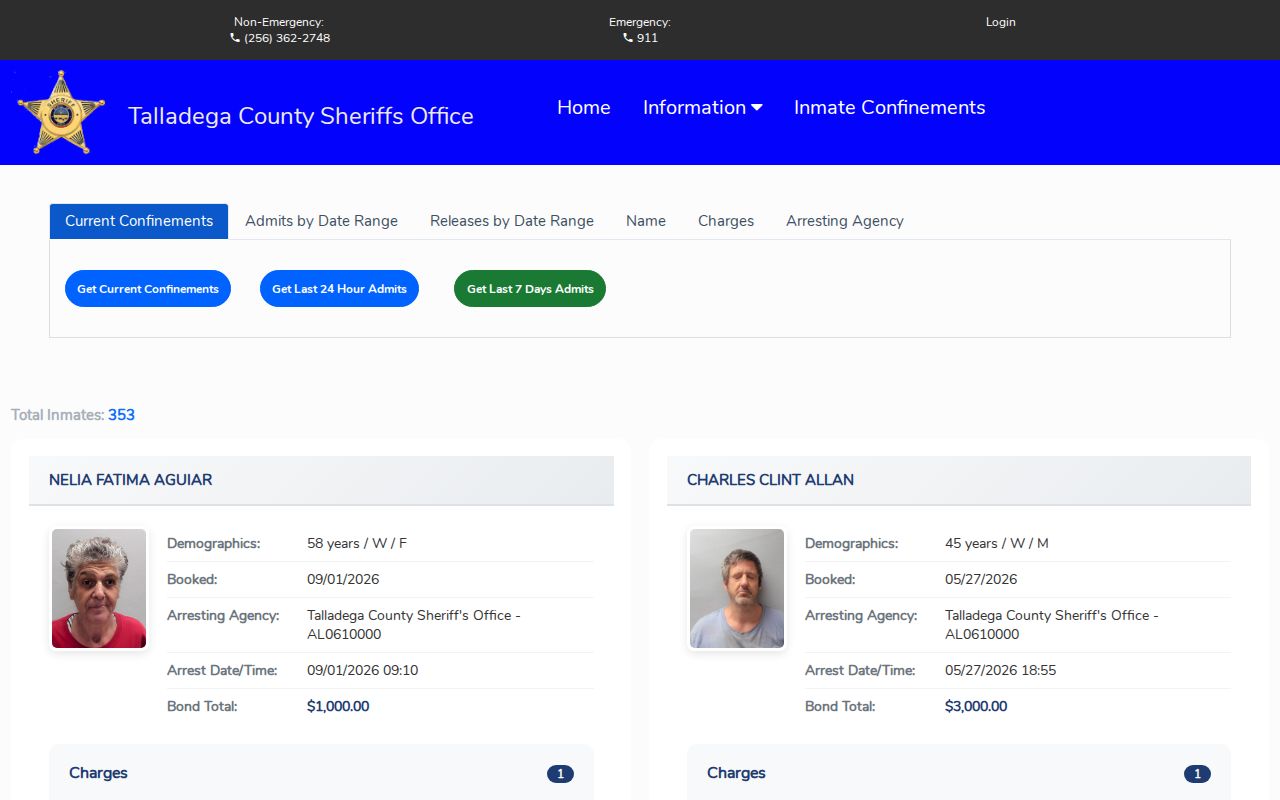Screen dimensions: 1280x800
Task: Select the Current Confinements tab
Action: [x=139, y=221]
